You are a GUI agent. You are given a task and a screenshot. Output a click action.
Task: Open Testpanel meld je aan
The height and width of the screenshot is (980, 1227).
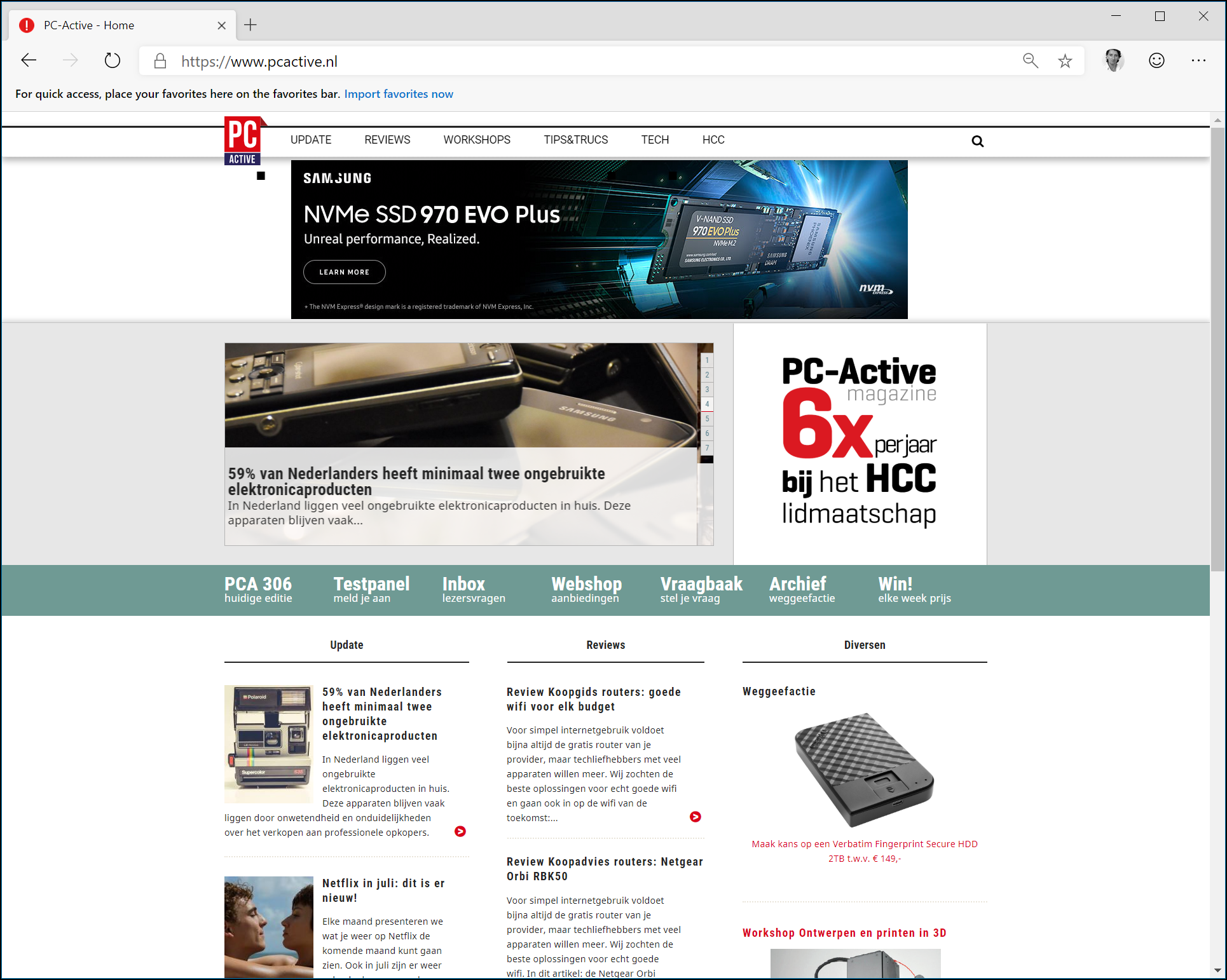[371, 589]
